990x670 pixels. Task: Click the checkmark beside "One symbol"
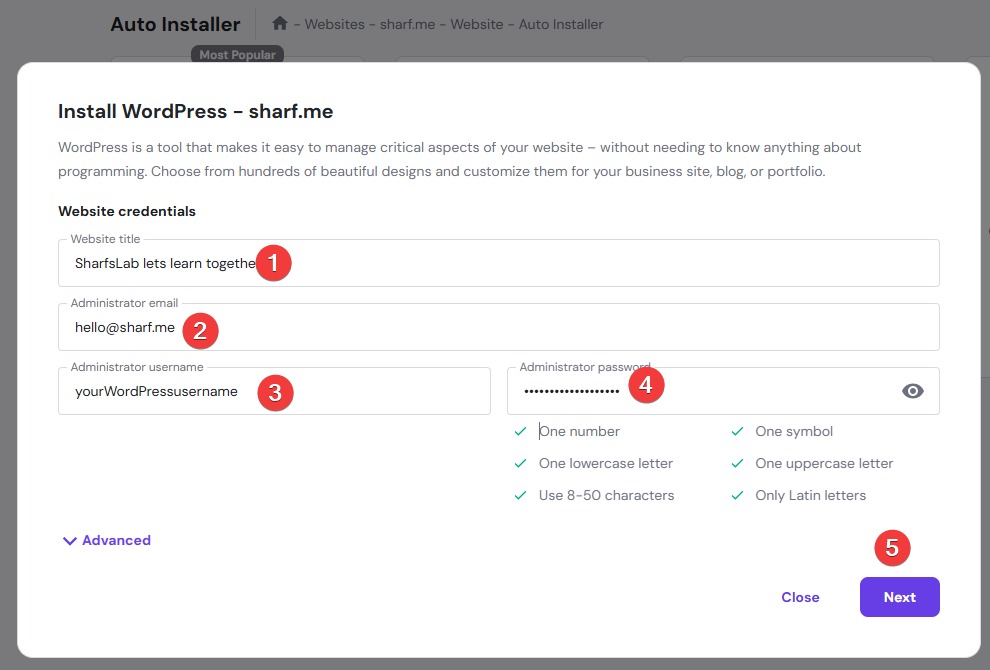(x=737, y=432)
